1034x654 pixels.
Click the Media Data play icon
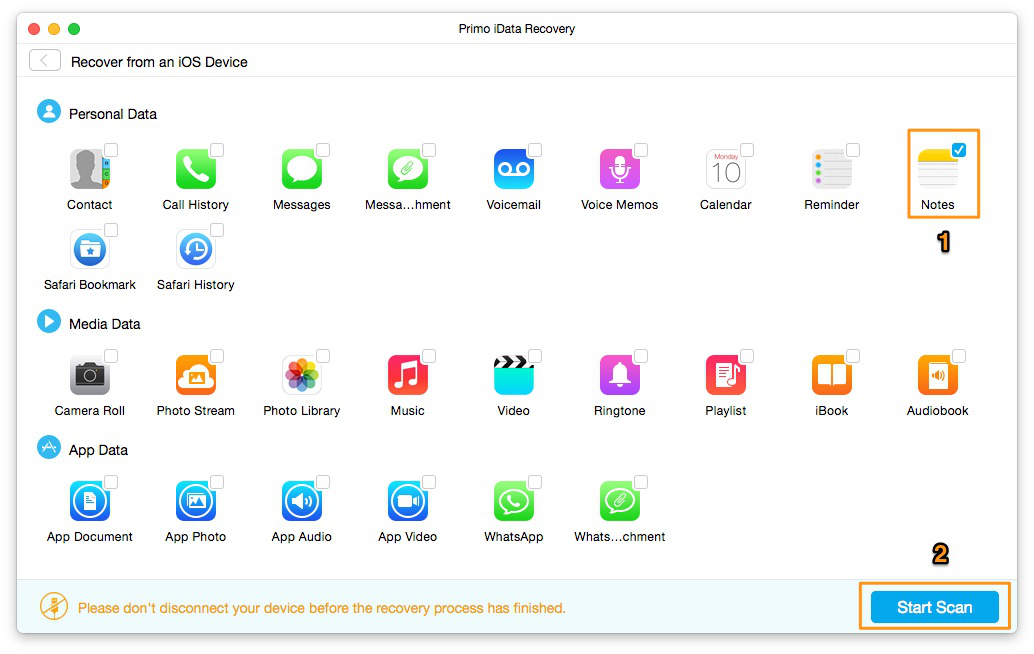pyautogui.click(x=49, y=322)
